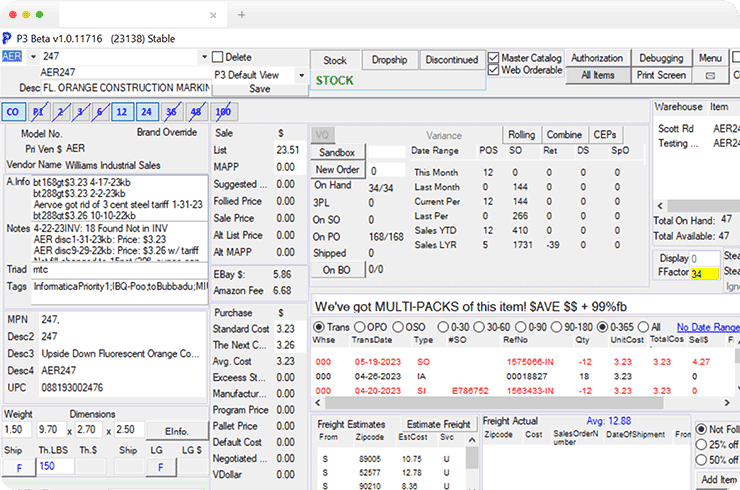The width and height of the screenshot is (740, 490).
Task: Open a new browser tab with plus
Action: point(241,15)
